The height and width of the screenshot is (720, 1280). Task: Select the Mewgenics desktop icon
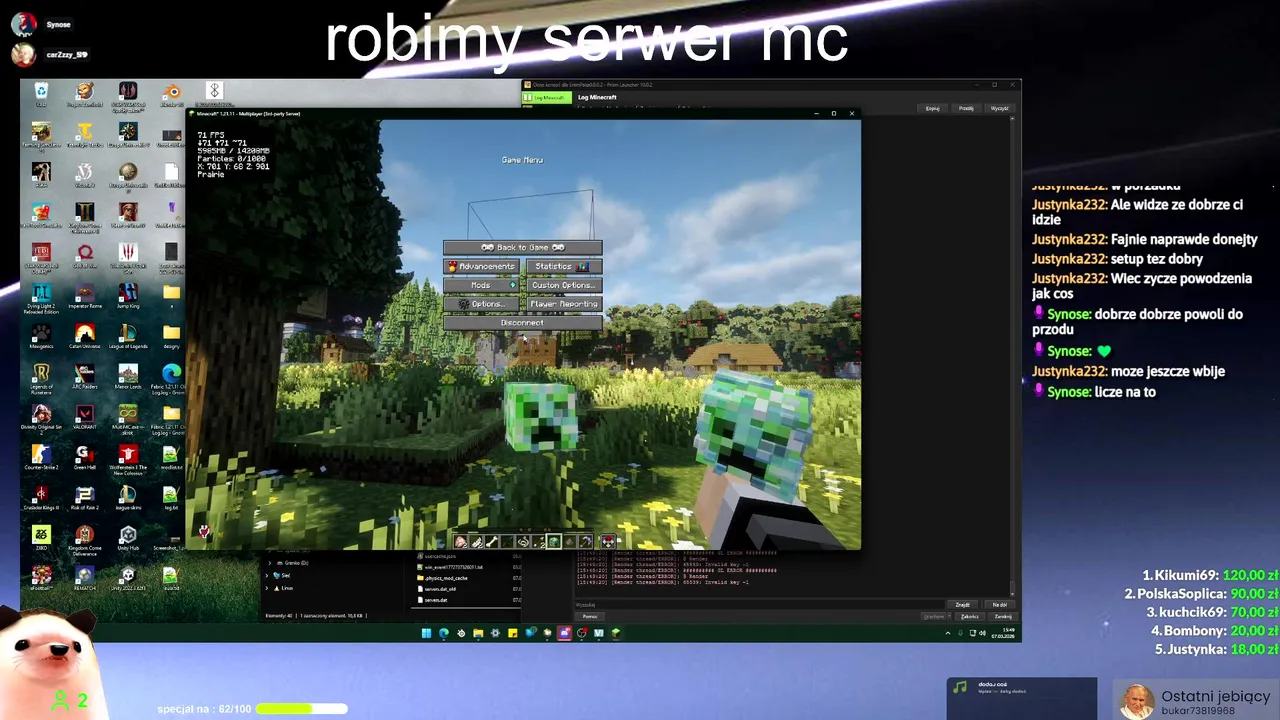(x=41, y=337)
